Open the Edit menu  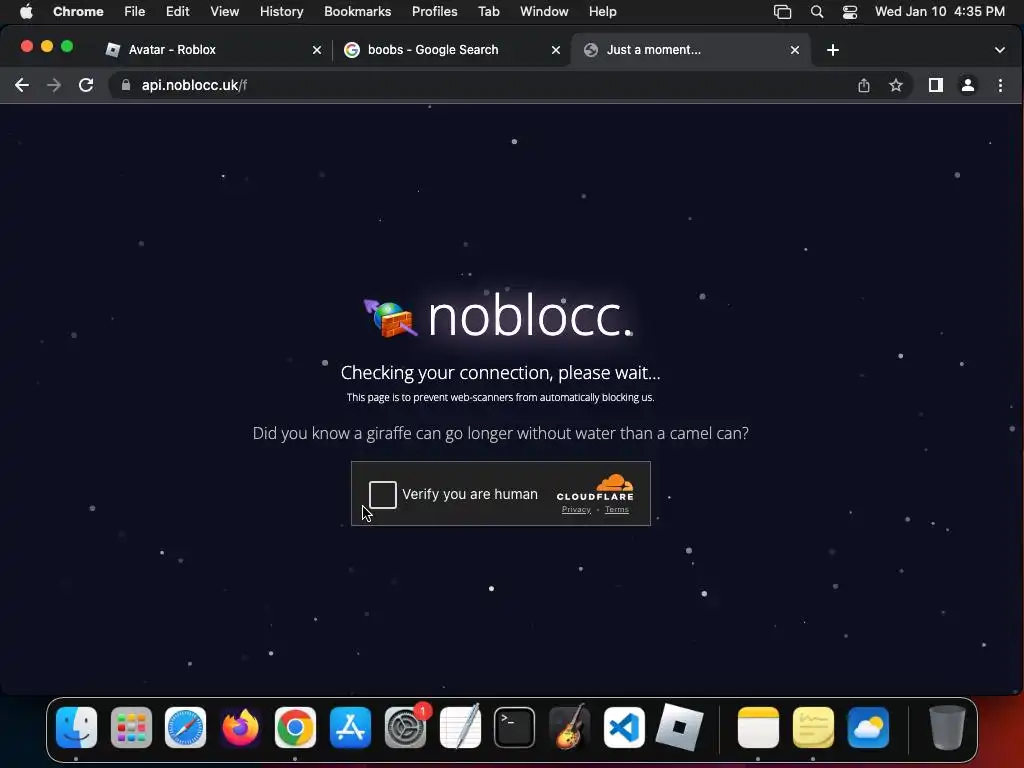coord(177,12)
